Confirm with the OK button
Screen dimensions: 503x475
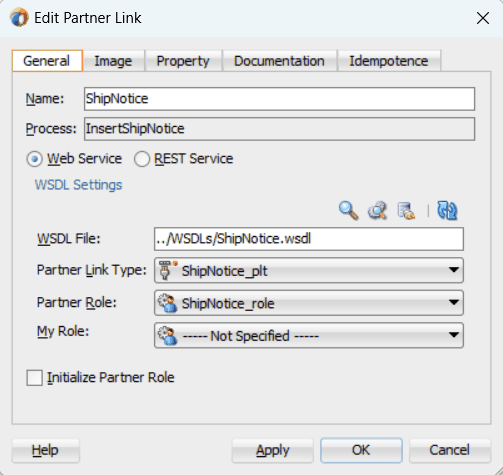pos(361,450)
